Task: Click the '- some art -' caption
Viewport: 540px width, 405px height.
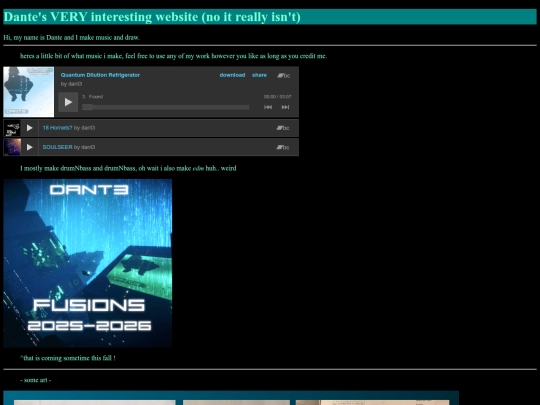Action: click(x=36, y=380)
